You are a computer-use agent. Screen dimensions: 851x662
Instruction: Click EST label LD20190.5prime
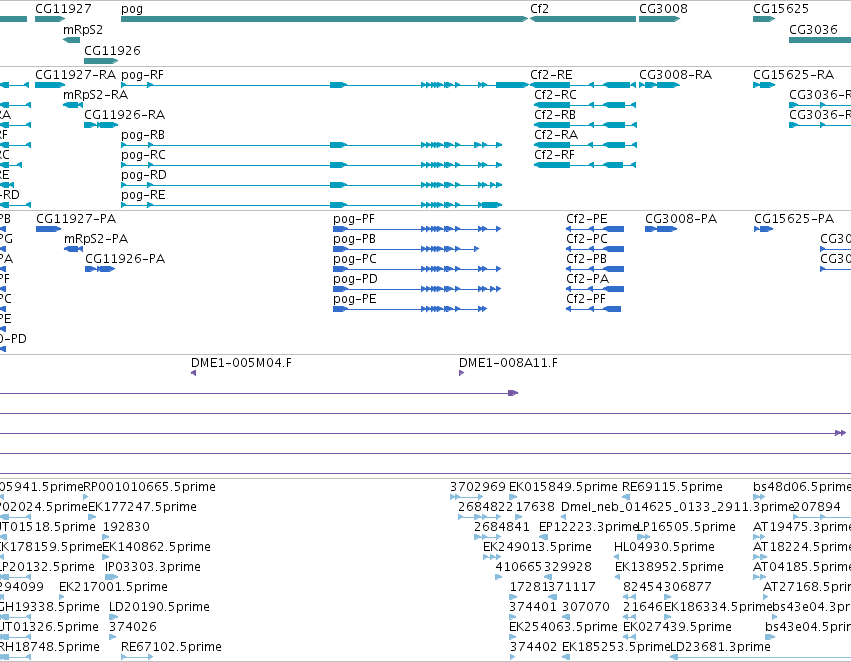click(160, 607)
